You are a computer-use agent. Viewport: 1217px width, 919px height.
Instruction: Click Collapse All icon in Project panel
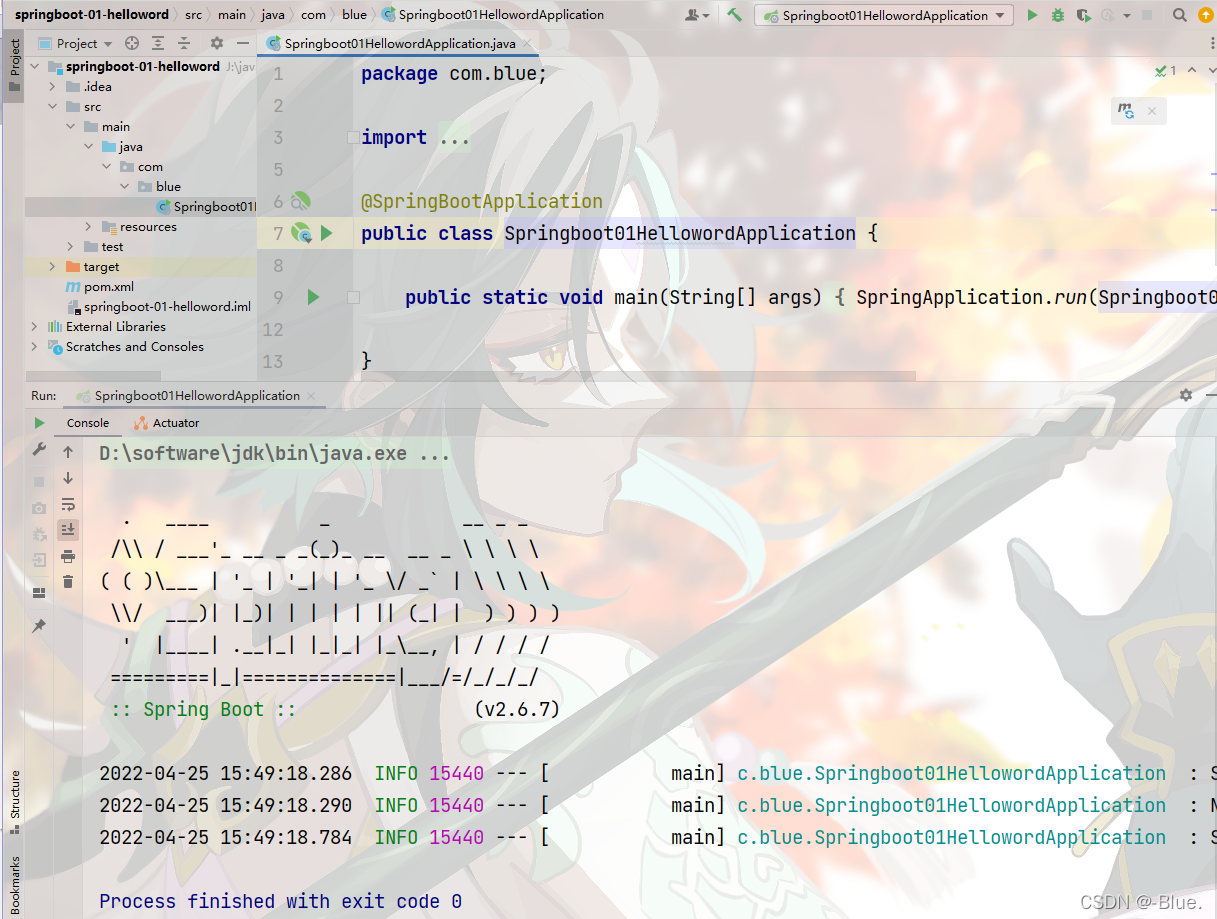tap(184, 44)
